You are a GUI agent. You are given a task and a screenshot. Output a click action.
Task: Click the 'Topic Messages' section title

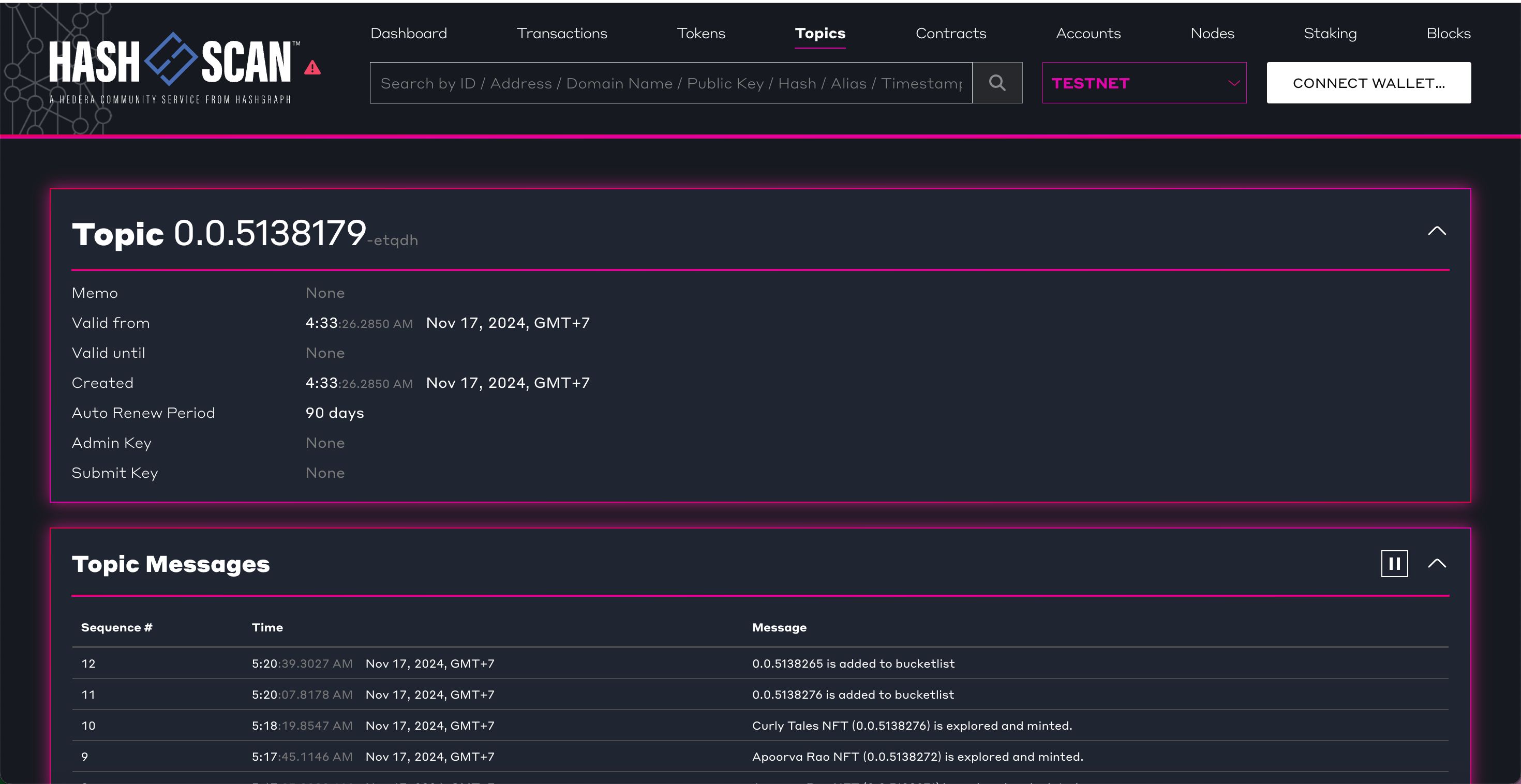(x=171, y=564)
